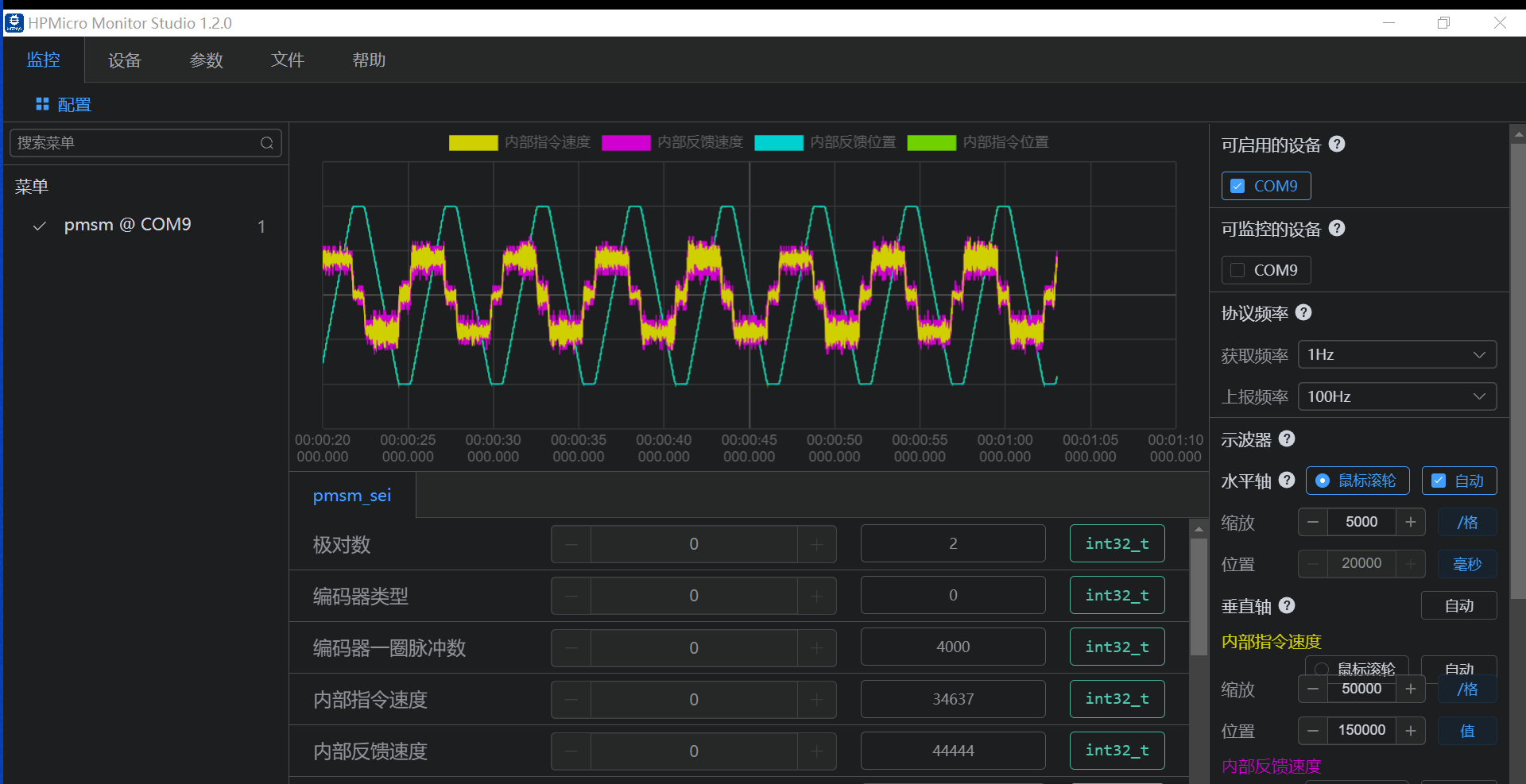Decrease 位置 150000 value
Screen dimensions: 1526x784
coord(1313,730)
